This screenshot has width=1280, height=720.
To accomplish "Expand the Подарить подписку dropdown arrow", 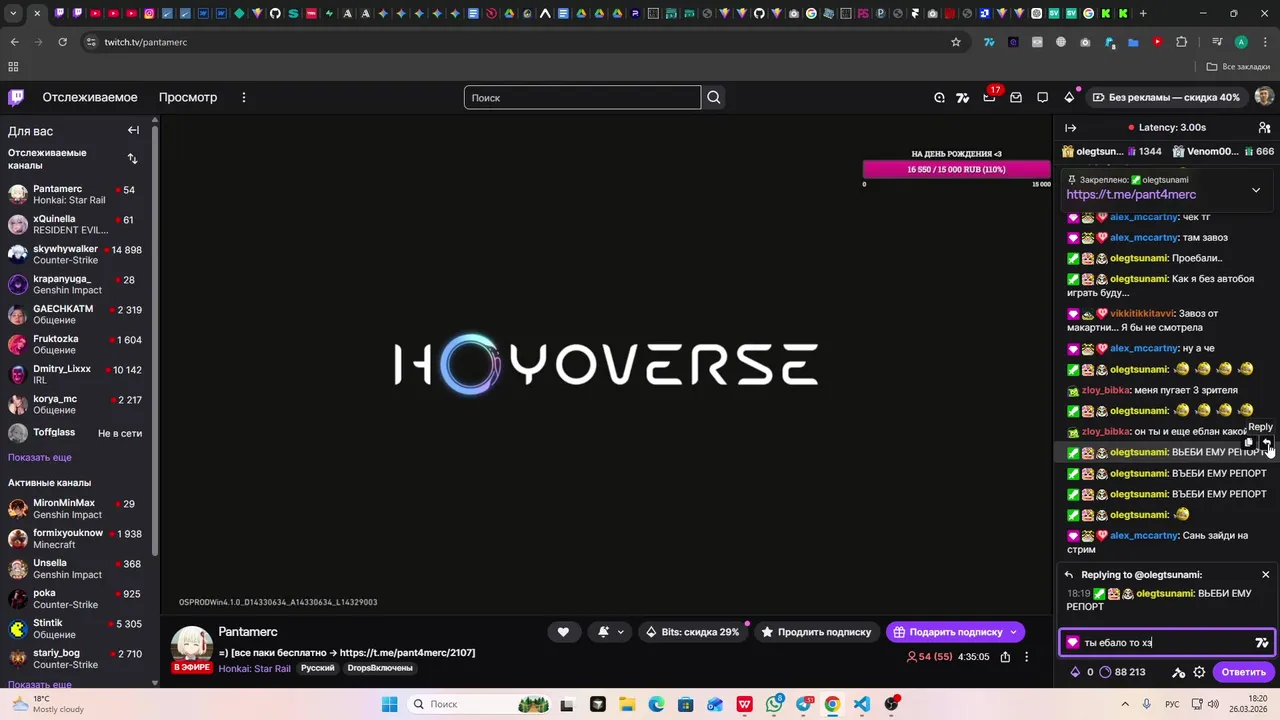I will [1014, 632].
